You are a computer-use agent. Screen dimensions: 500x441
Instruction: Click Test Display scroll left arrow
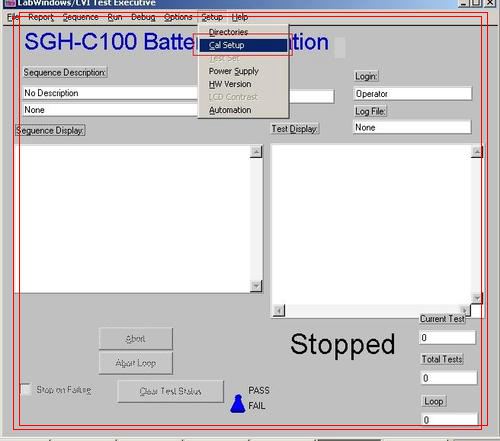tap(279, 310)
